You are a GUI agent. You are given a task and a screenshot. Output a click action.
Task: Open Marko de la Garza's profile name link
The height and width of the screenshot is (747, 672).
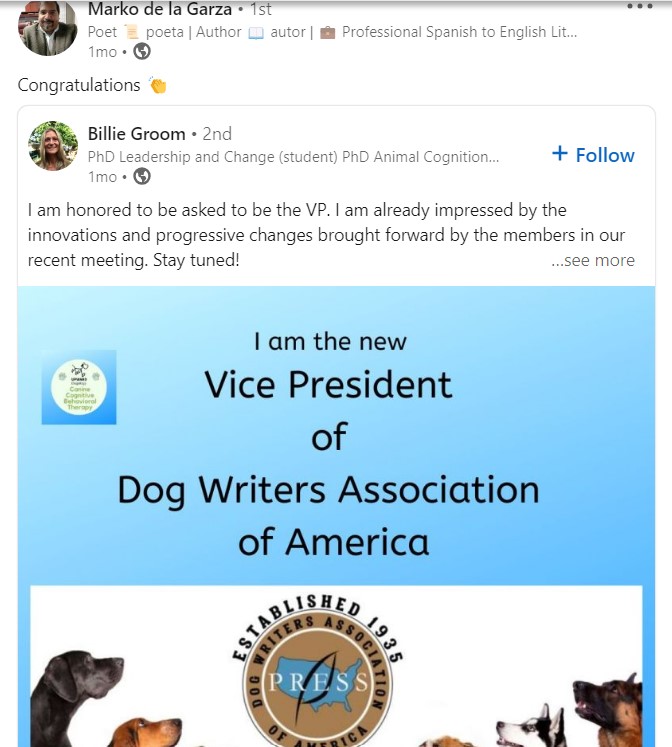[x=160, y=9]
